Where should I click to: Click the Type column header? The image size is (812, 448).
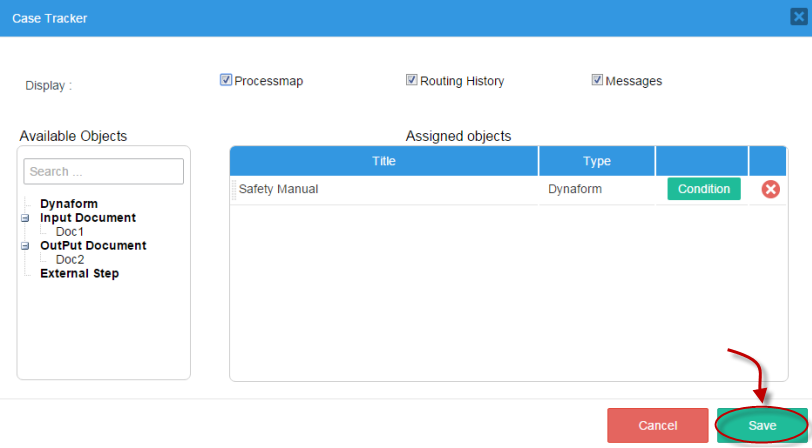tap(597, 161)
